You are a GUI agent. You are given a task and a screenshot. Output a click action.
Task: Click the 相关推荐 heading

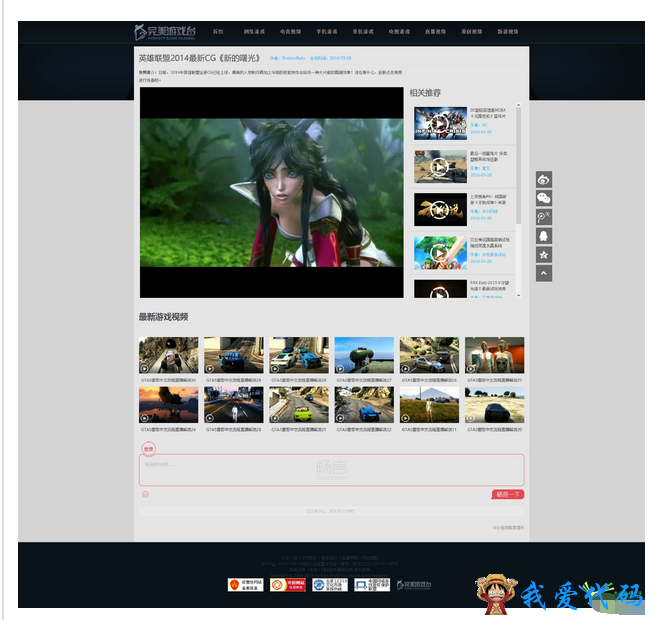tap(425, 93)
